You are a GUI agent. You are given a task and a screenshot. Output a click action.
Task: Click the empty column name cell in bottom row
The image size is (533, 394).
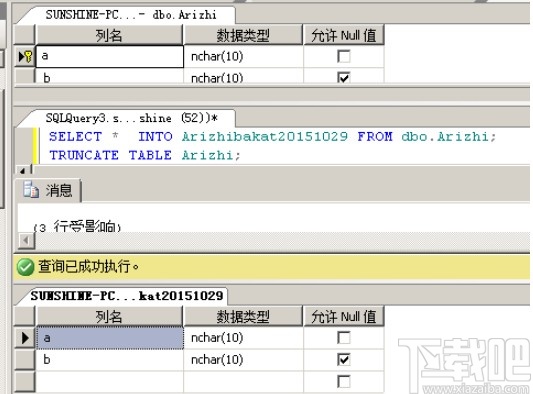coord(109,381)
